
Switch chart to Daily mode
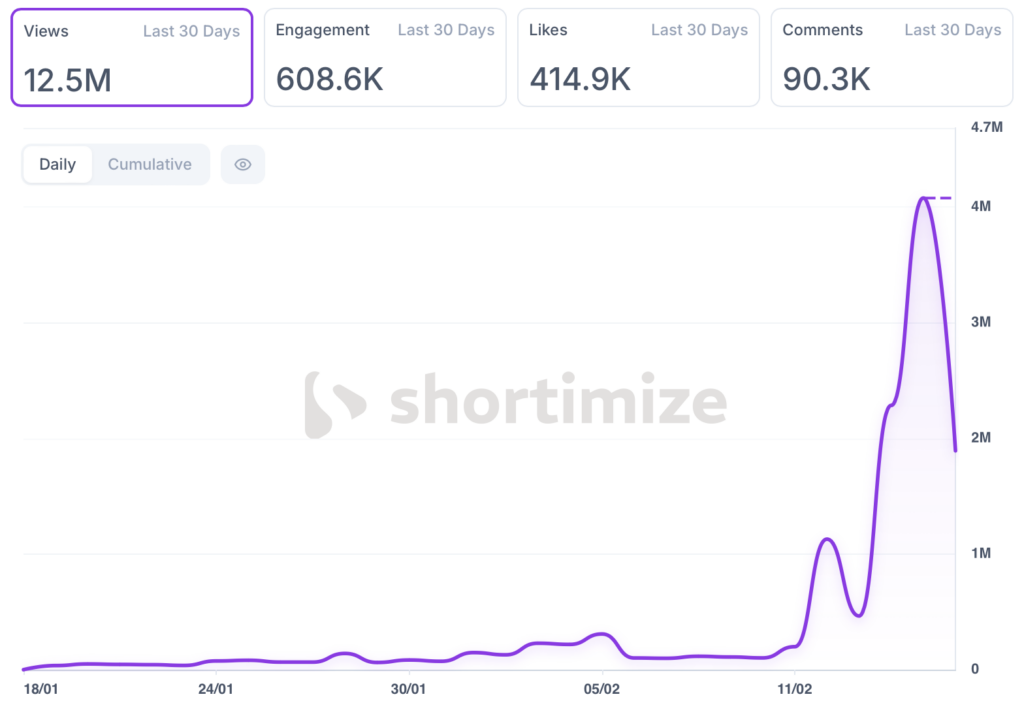58,165
